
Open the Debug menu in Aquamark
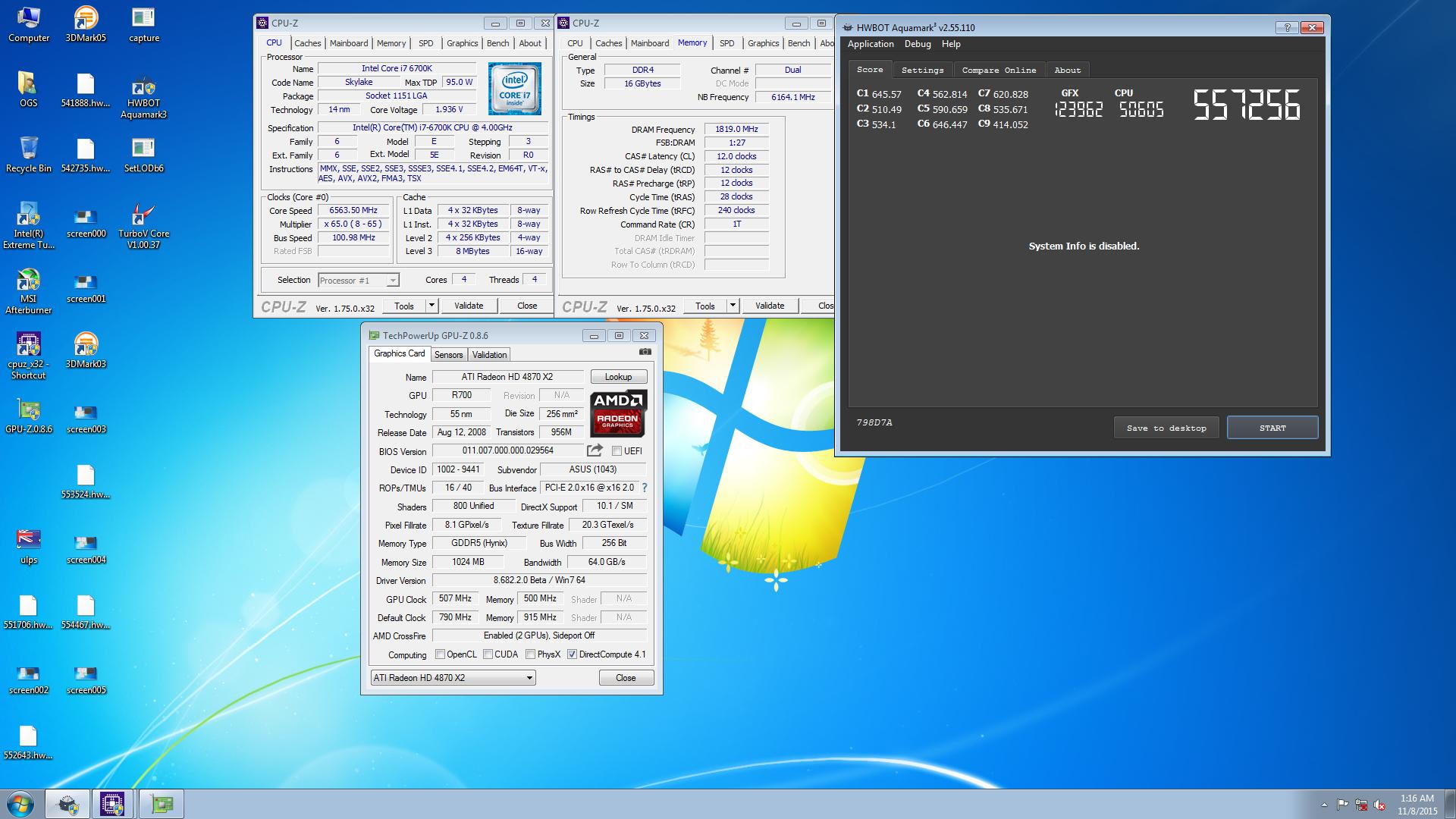(x=918, y=44)
